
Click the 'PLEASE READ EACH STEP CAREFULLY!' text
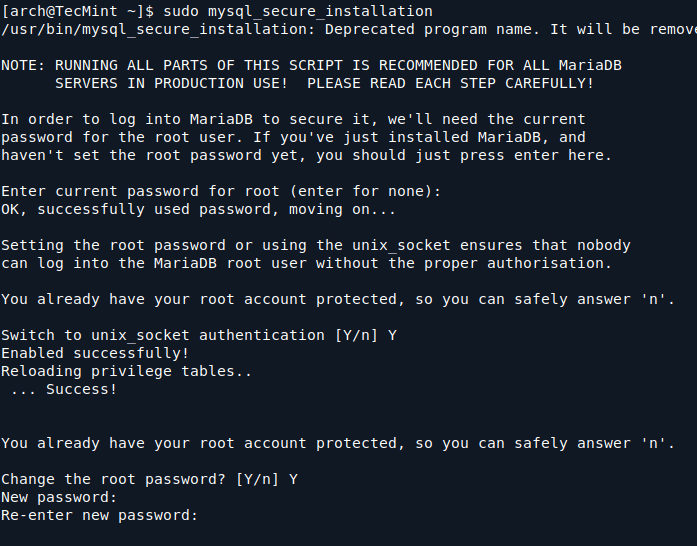[x=451, y=83]
